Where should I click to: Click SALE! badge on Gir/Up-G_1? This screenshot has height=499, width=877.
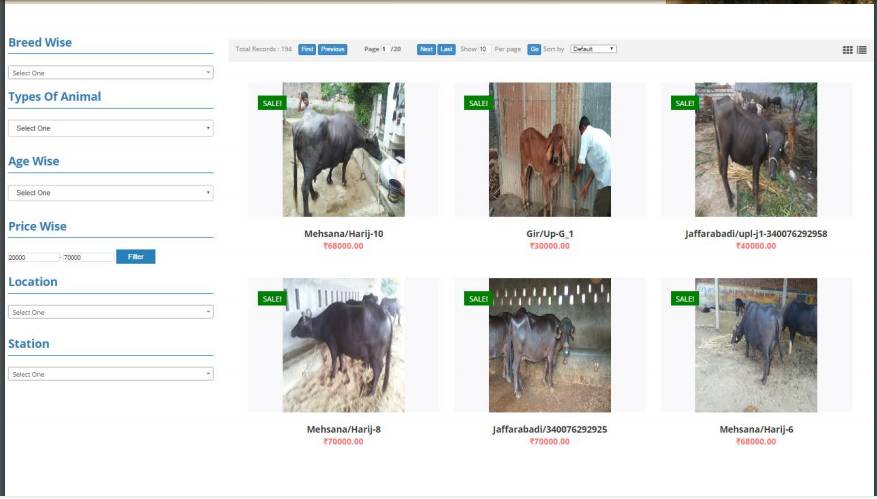pos(478,103)
